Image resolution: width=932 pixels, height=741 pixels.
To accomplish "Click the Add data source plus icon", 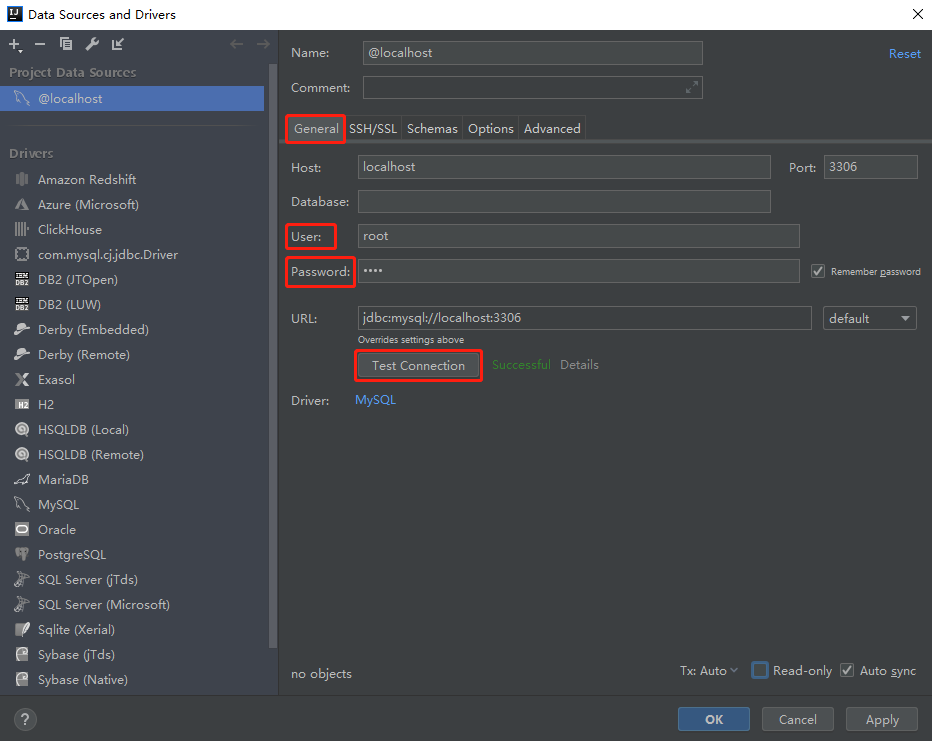I will [x=15, y=45].
